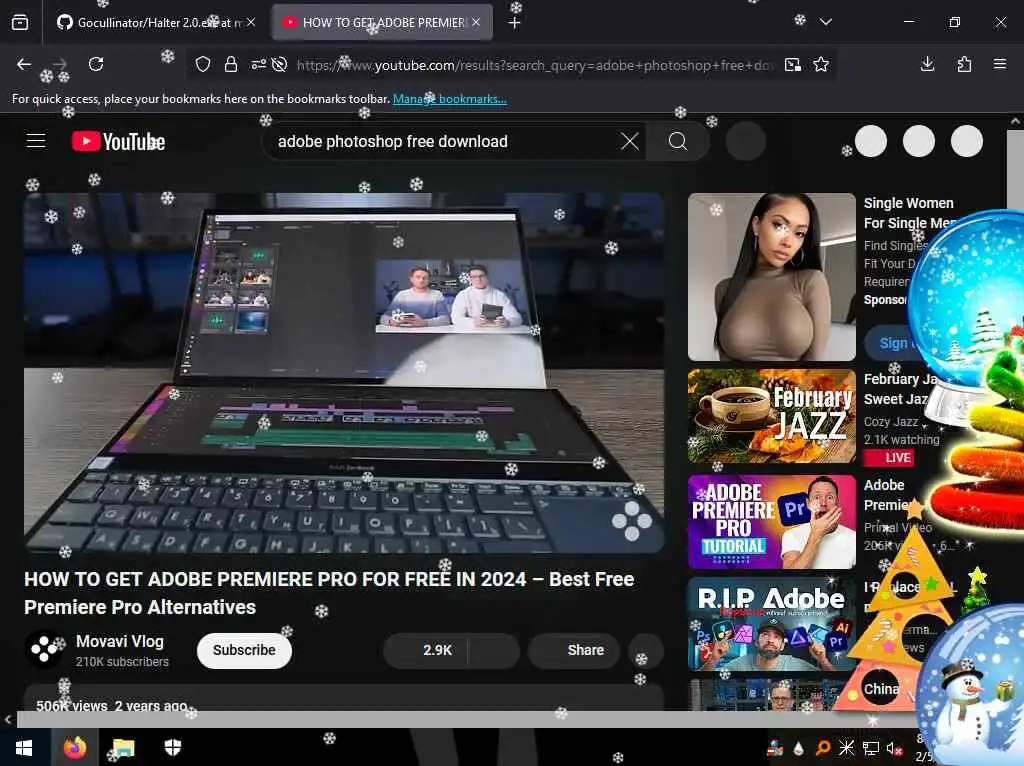1024x766 pixels.
Task: Click the URL address bar
Action: pos(536,65)
